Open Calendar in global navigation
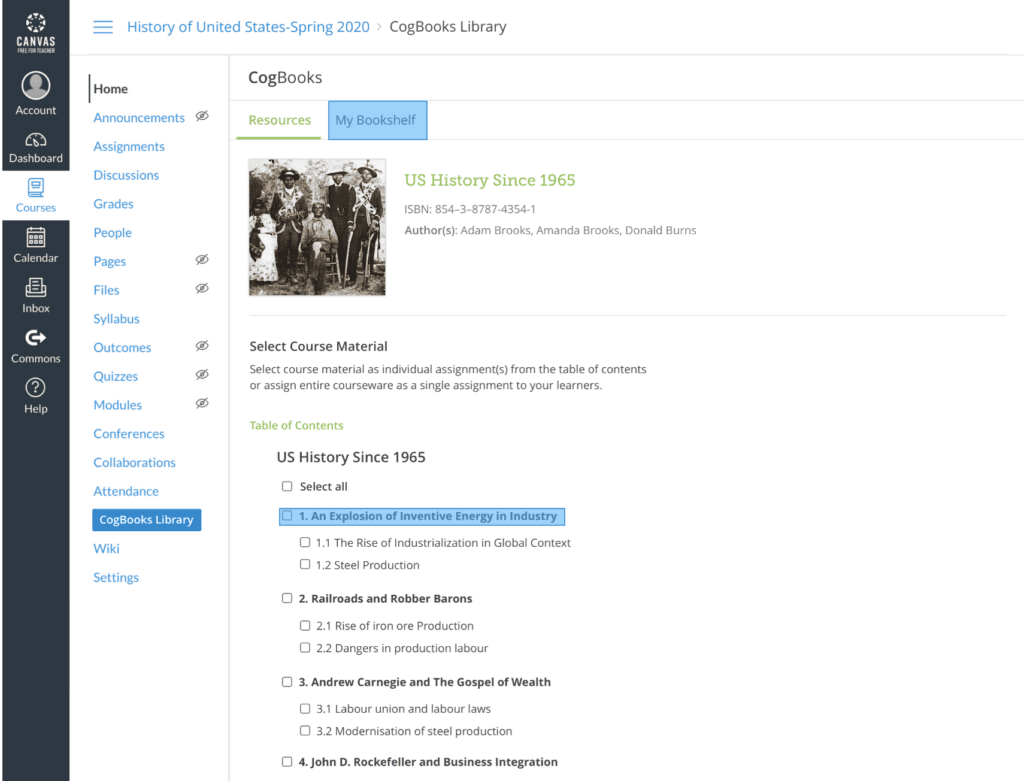This screenshot has height=781, width=1024. (36, 246)
